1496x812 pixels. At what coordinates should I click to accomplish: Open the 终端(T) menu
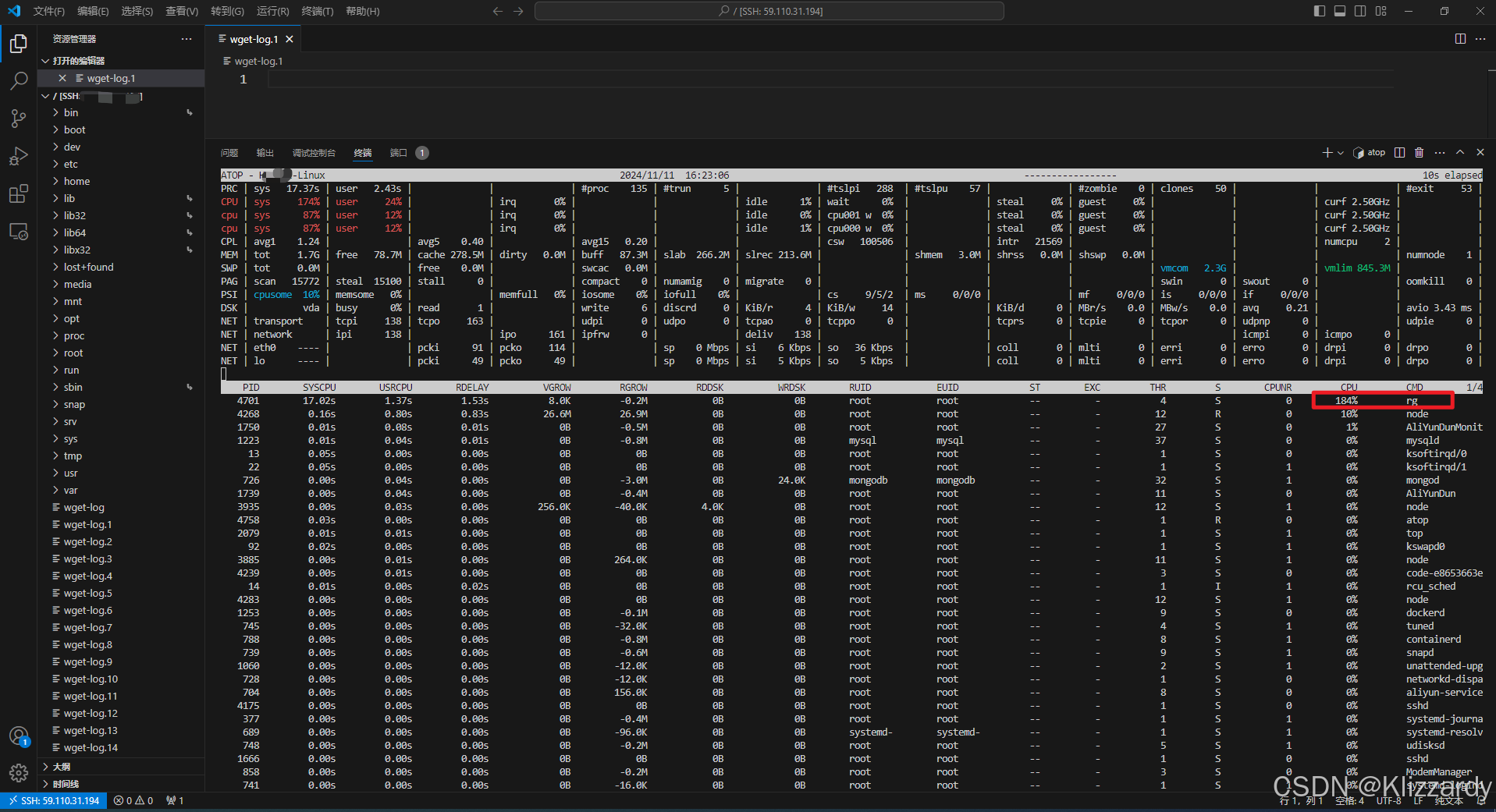pos(317,11)
